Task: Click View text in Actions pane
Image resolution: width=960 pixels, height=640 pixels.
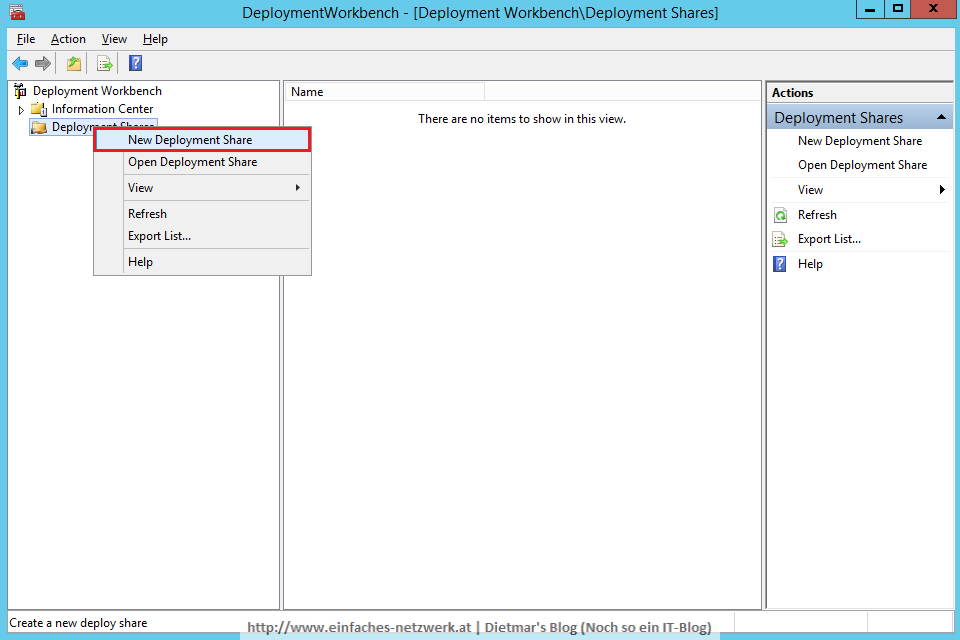Action: tap(810, 190)
